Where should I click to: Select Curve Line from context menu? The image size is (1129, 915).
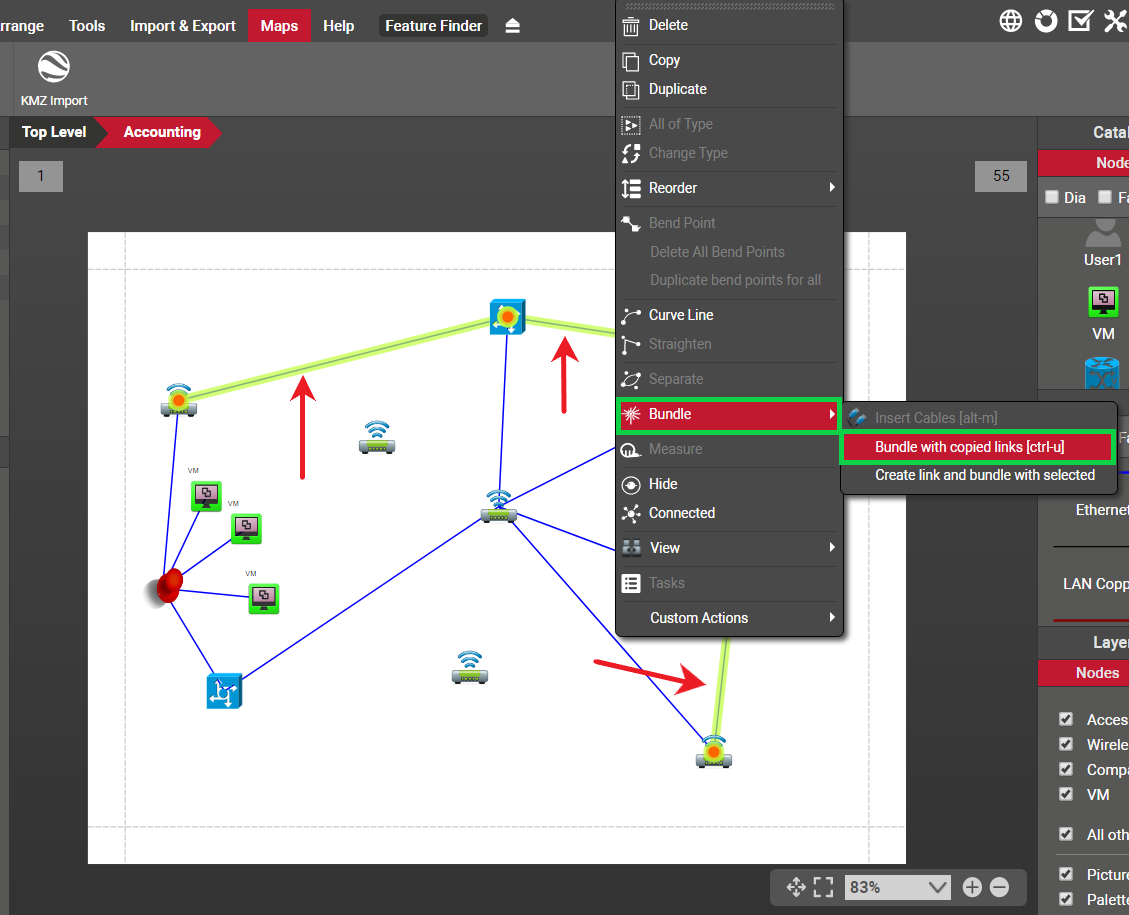coord(680,315)
